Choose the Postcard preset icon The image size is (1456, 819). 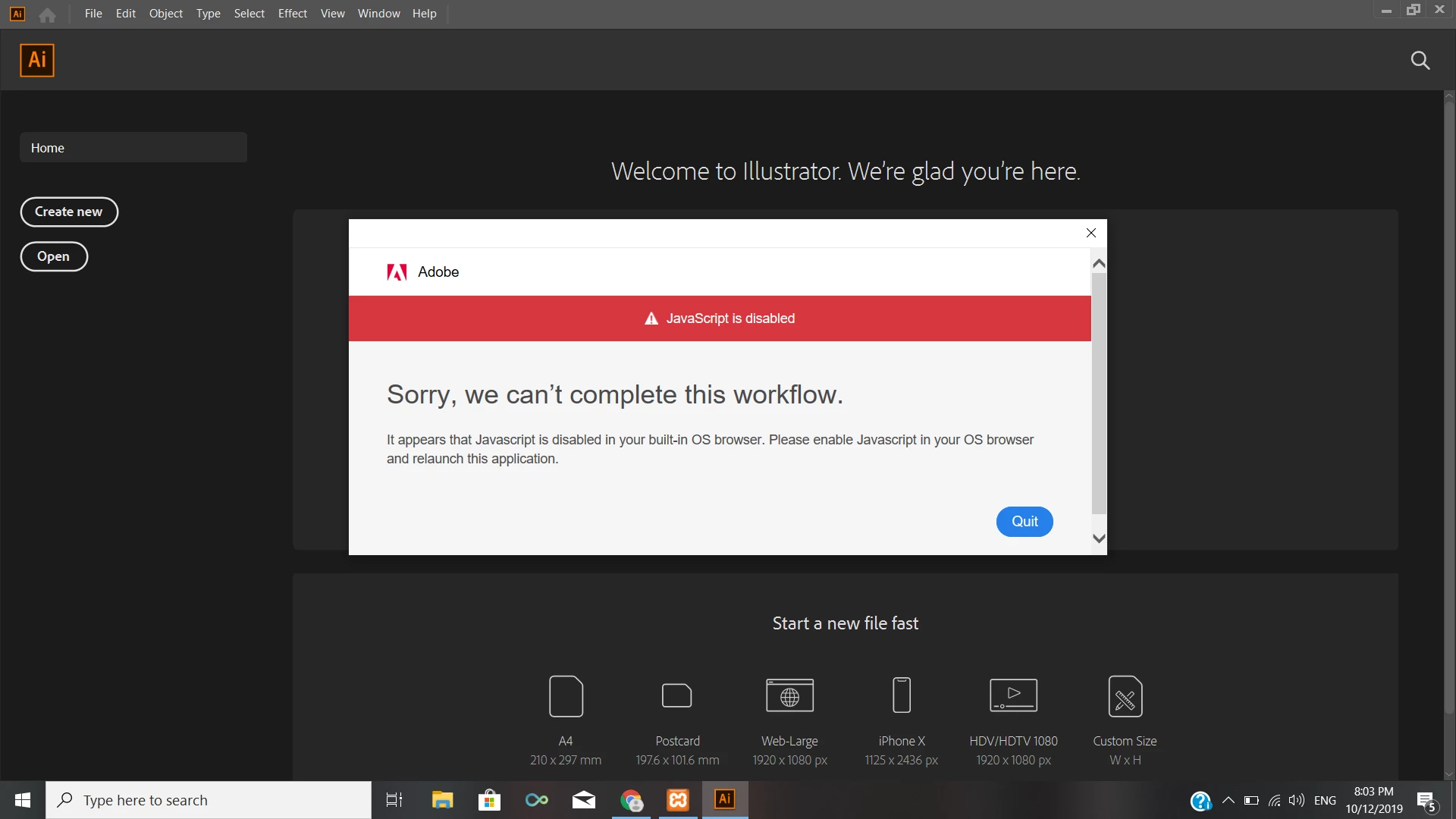pyautogui.click(x=677, y=695)
